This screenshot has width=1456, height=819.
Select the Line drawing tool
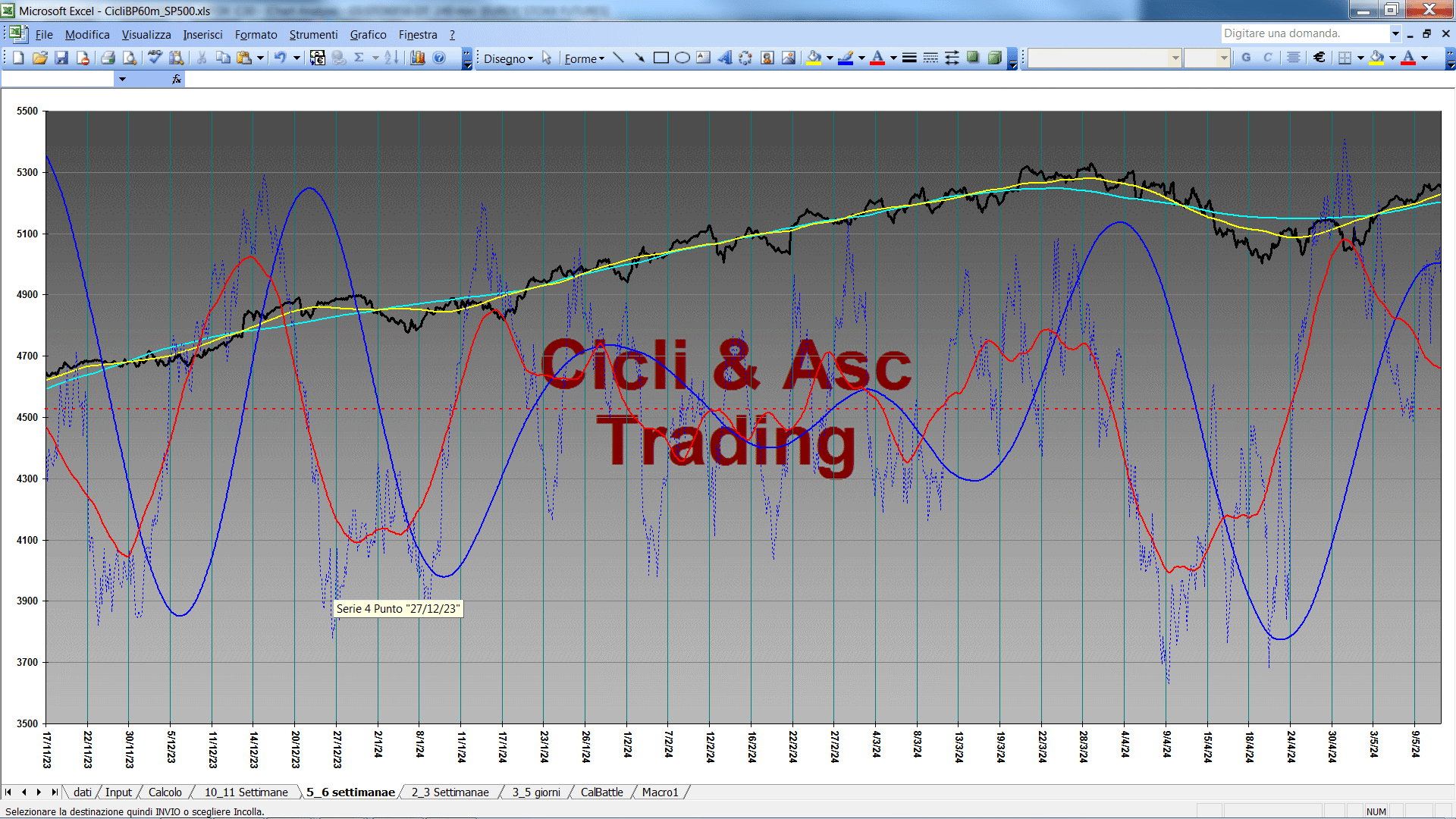tap(618, 58)
